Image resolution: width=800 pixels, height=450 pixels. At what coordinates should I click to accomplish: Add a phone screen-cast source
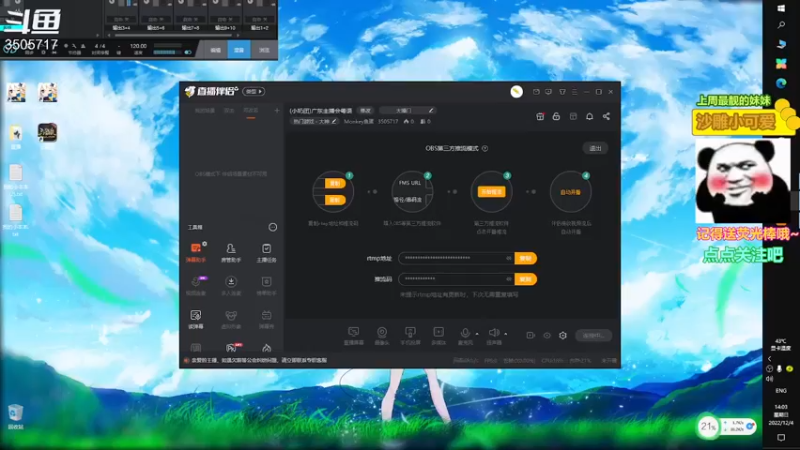410,335
